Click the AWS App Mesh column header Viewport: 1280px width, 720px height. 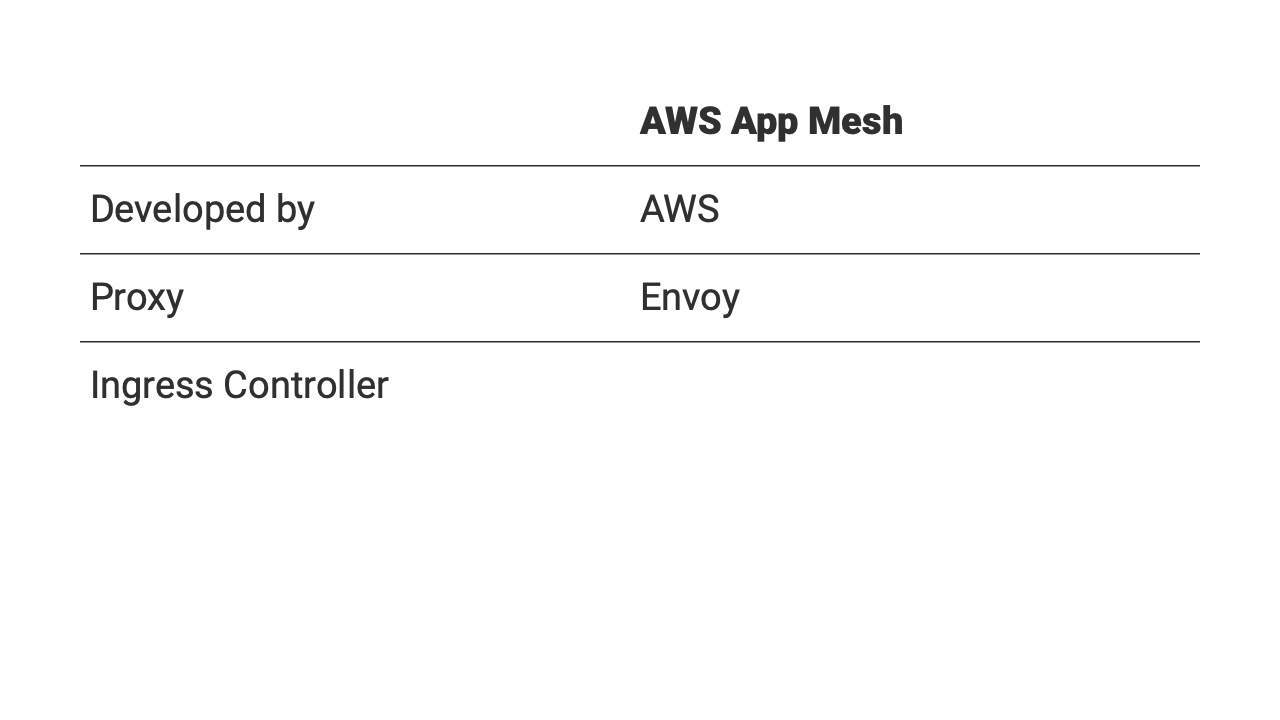click(771, 121)
